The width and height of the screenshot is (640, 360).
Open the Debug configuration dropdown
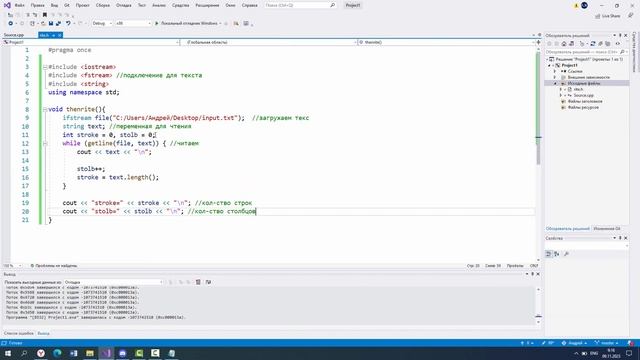pos(102,23)
